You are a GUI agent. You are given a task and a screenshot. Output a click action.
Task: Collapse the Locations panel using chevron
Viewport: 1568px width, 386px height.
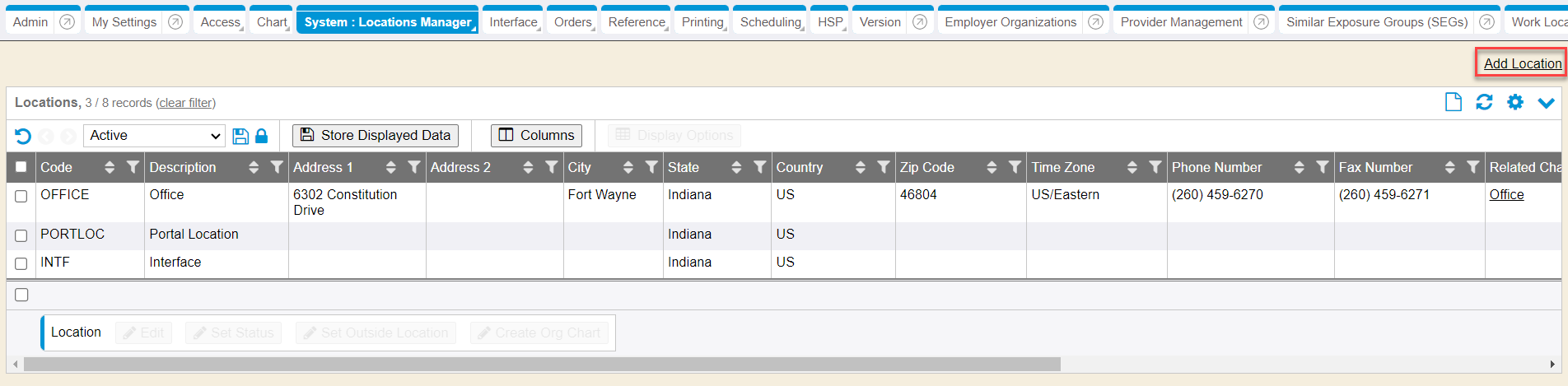pyautogui.click(x=1546, y=103)
